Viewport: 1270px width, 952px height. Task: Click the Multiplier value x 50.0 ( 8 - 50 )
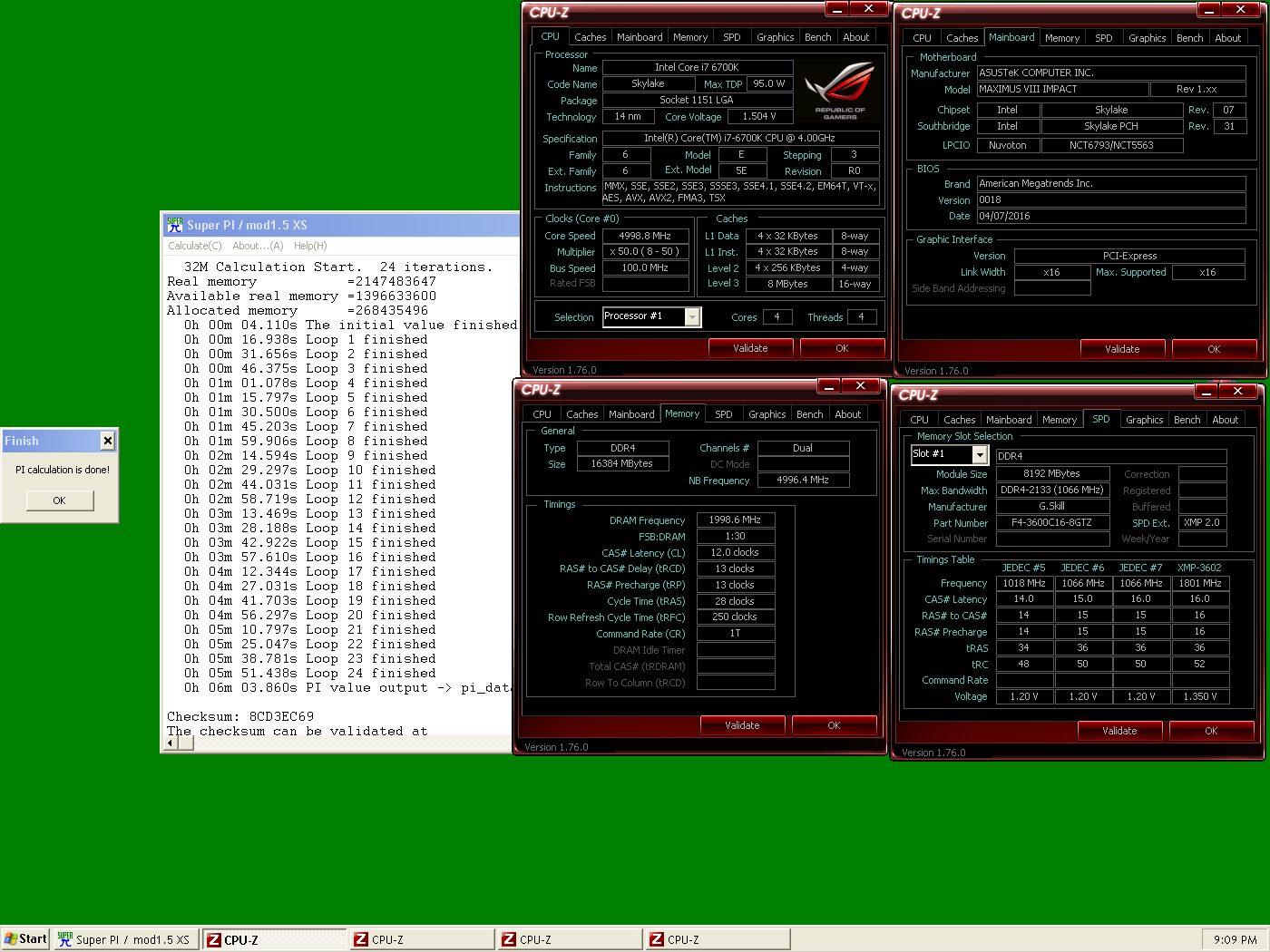click(x=645, y=252)
